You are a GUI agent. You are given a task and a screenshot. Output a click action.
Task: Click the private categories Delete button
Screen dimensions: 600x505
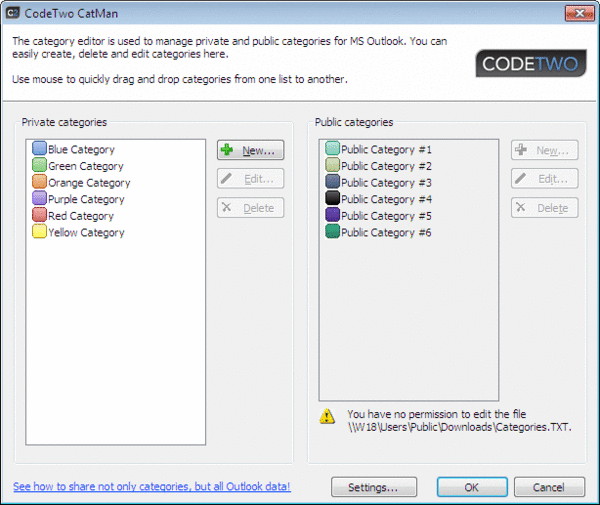coord(251,208)
